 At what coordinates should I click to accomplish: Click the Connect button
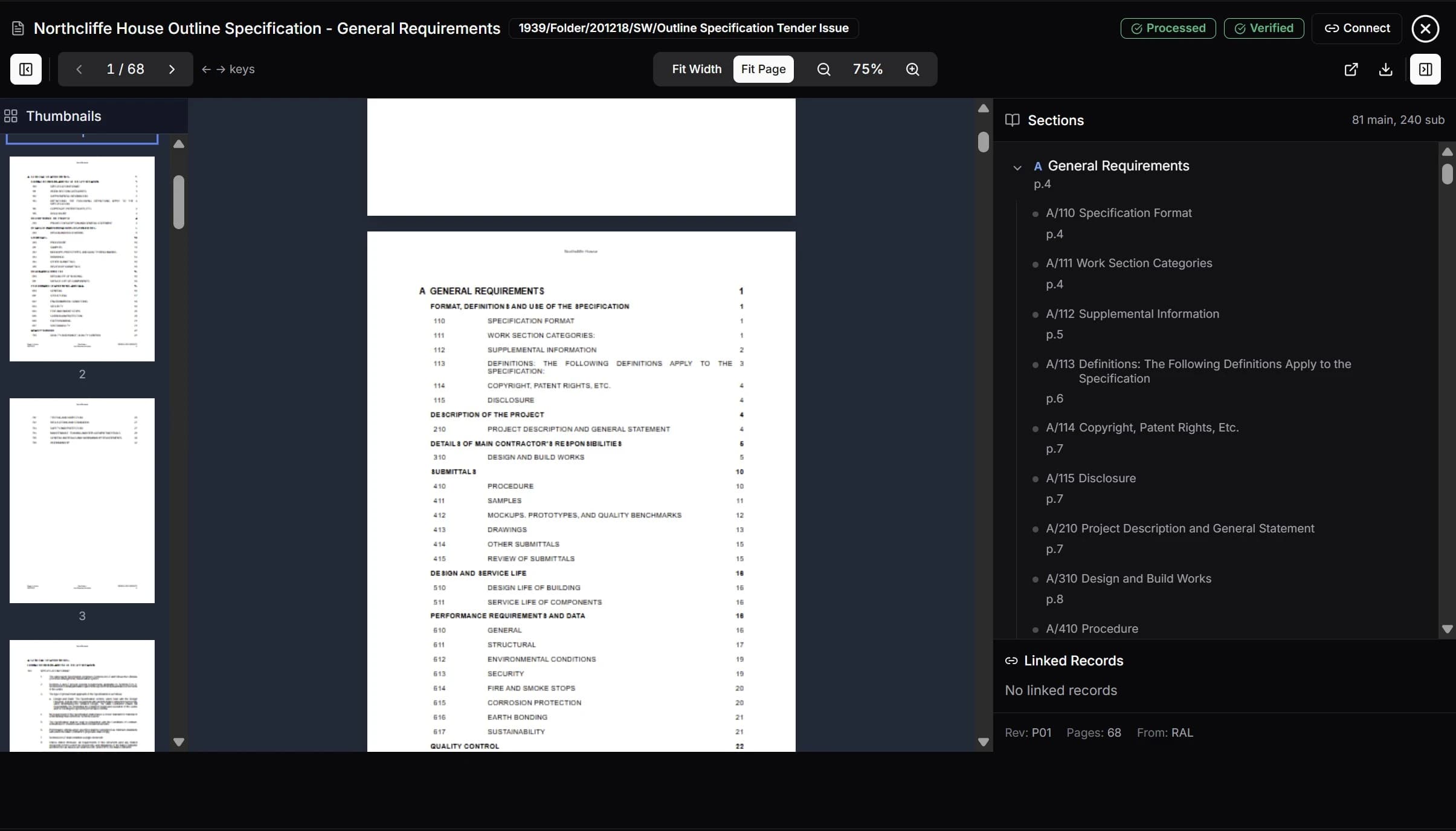click(x=1358, y=28)
